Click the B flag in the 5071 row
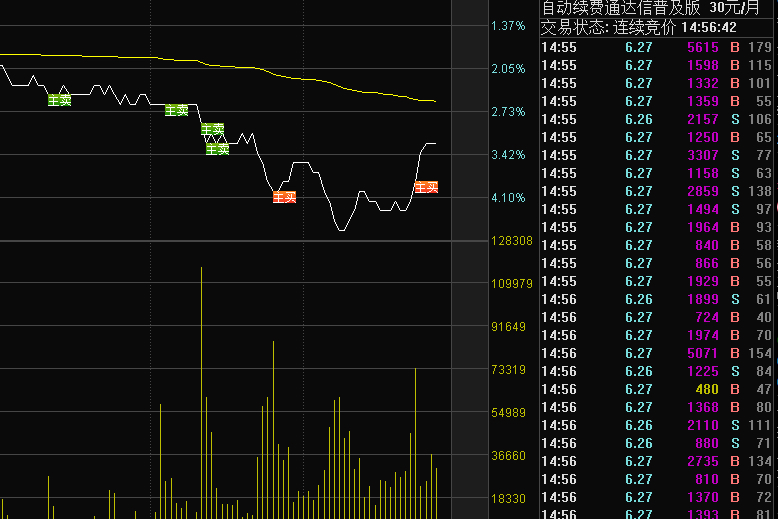The height and width of the screenshot is (519, 778). pyautogui.click(x=735, y=353)
